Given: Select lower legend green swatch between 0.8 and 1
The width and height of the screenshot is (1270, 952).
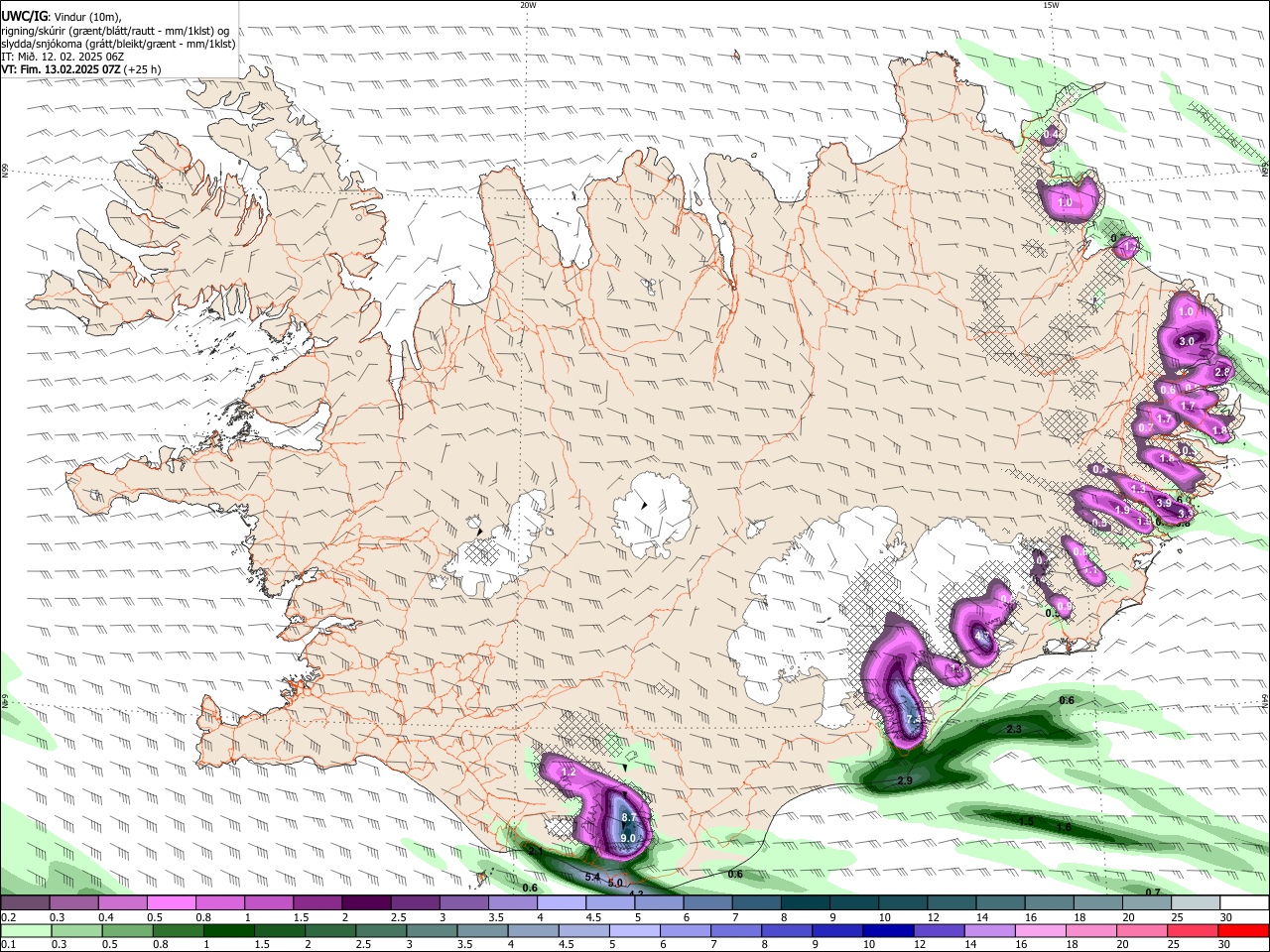Looking at the screenshot, I should click(x=178, y=930).
